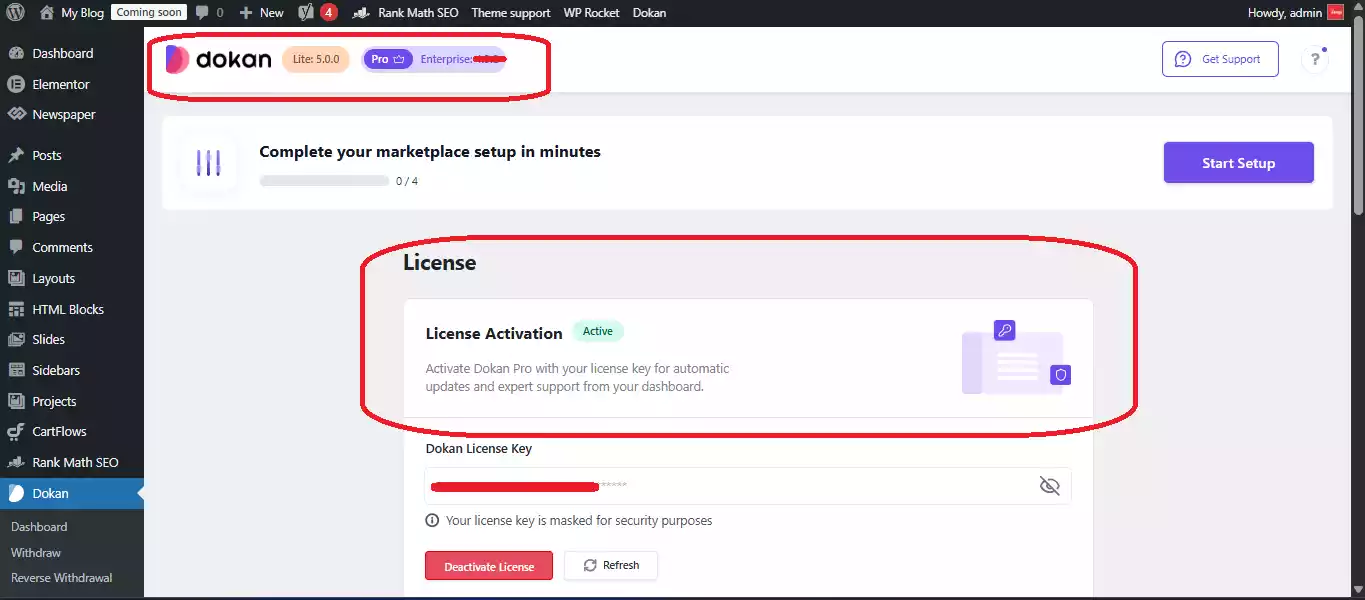Open Dokan admin bar menu
The image size is (1365, 600).
650,13
